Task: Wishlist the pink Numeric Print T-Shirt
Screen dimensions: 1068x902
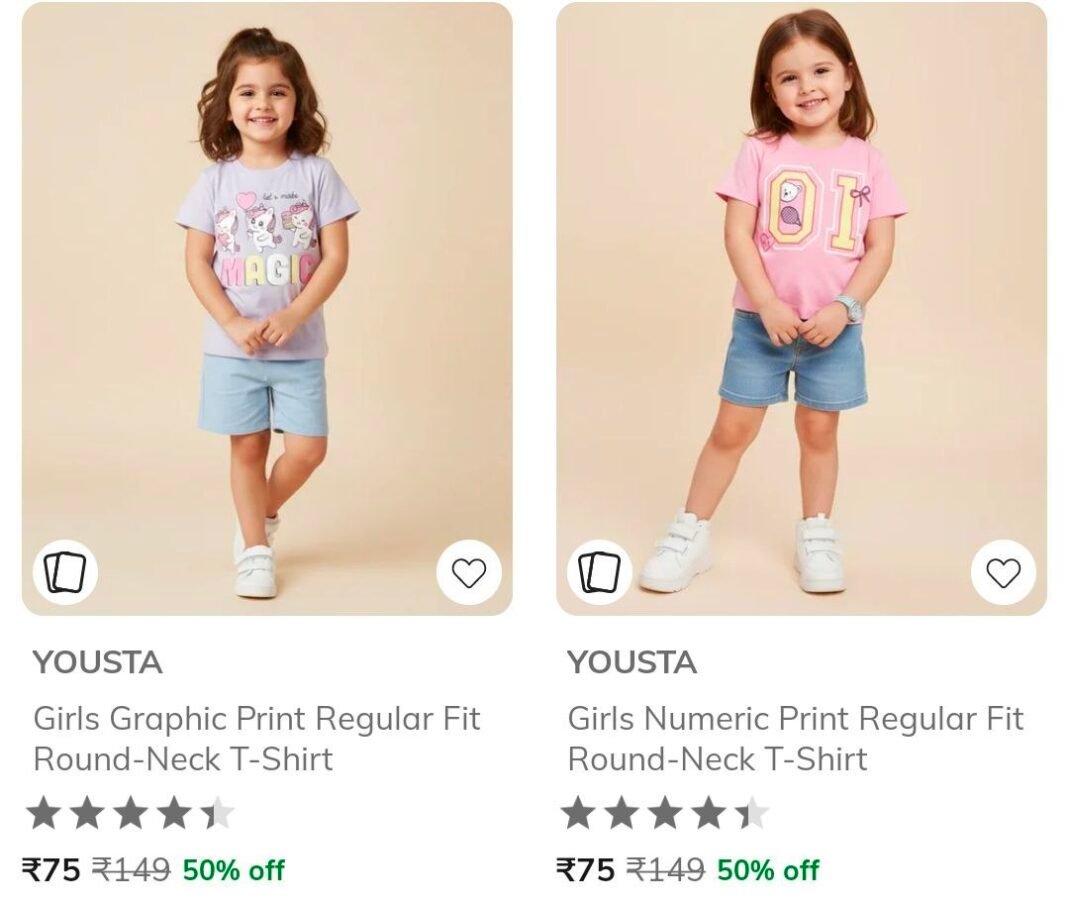Action: pos(1003,572)
